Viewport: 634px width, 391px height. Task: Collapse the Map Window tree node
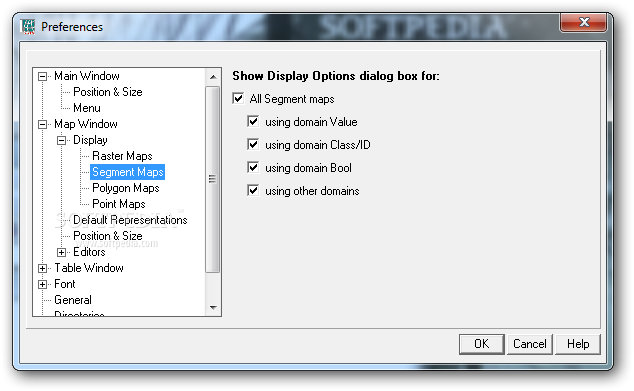pos(42,124)
